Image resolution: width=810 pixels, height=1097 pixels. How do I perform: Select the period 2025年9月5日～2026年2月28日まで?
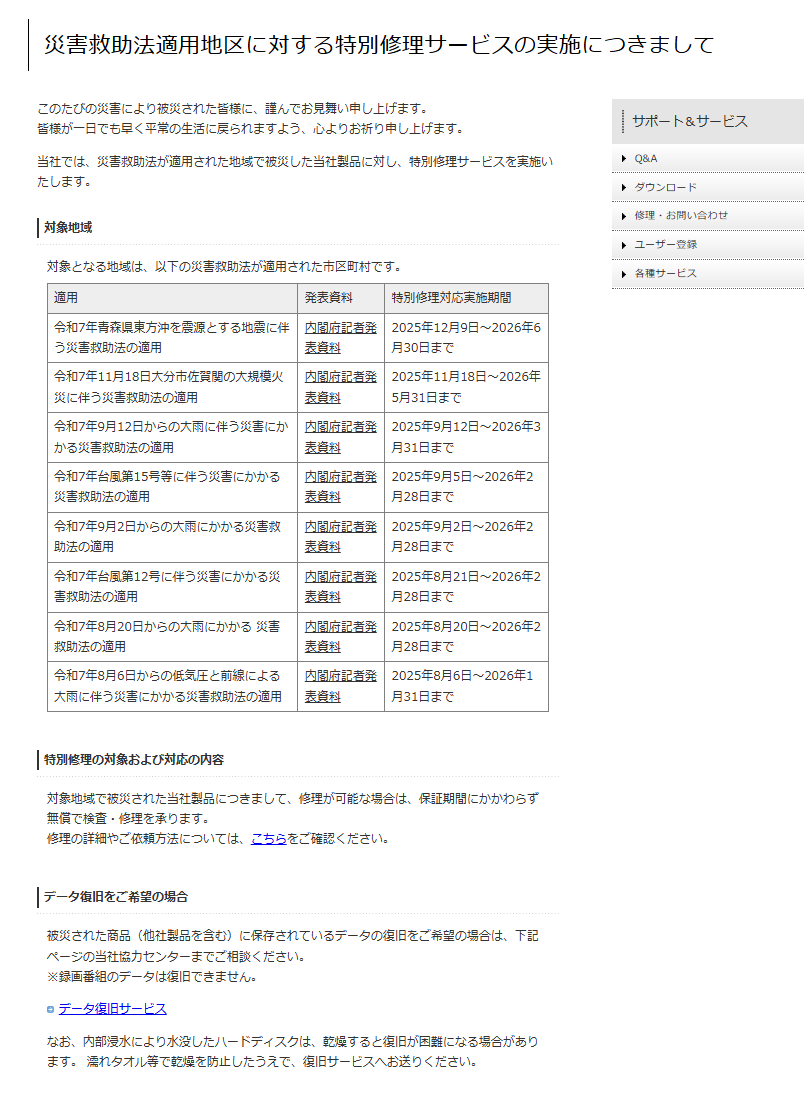point(467,486)
